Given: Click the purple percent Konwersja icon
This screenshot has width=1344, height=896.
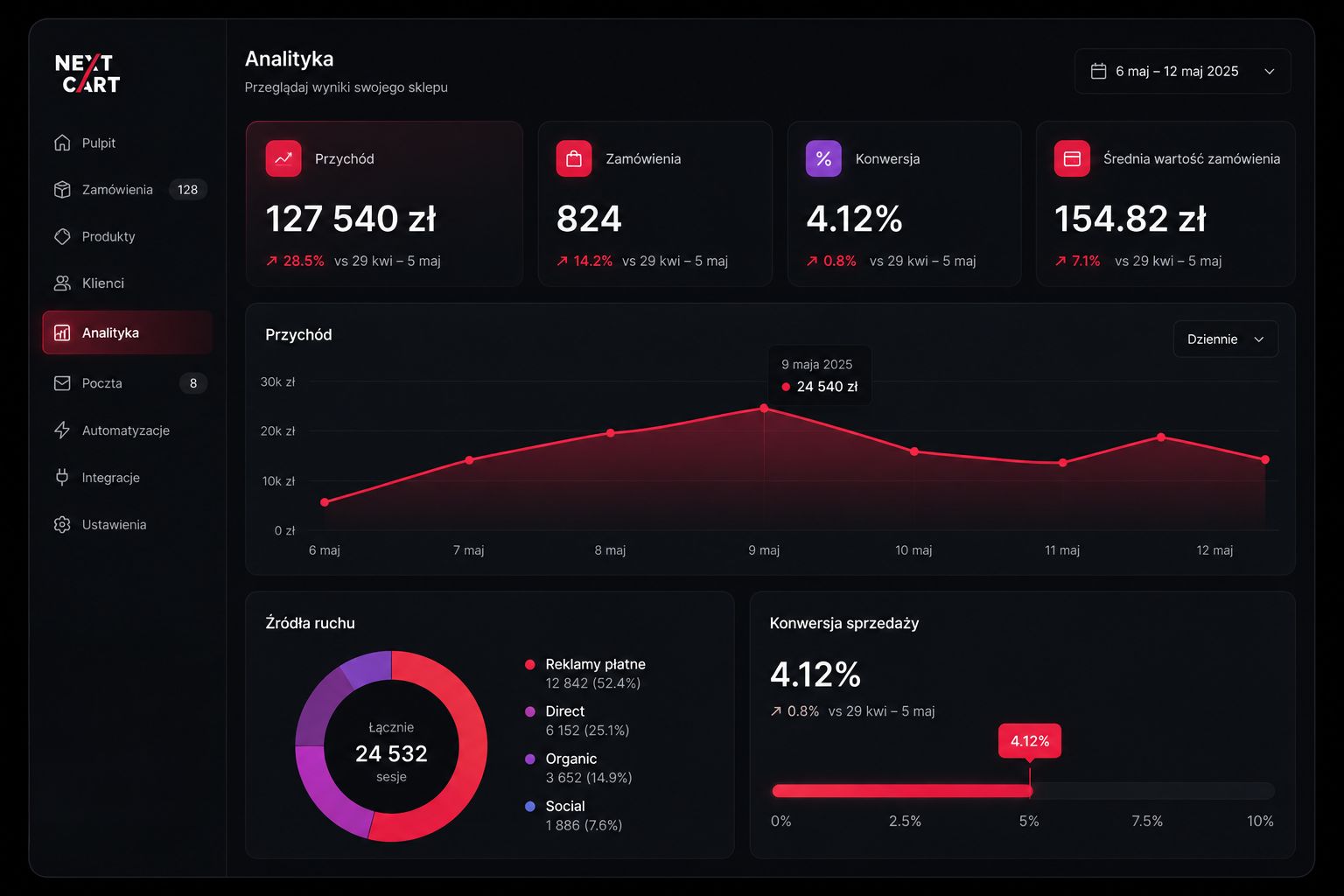Looking at the screenshot, I should click(823, 158).
